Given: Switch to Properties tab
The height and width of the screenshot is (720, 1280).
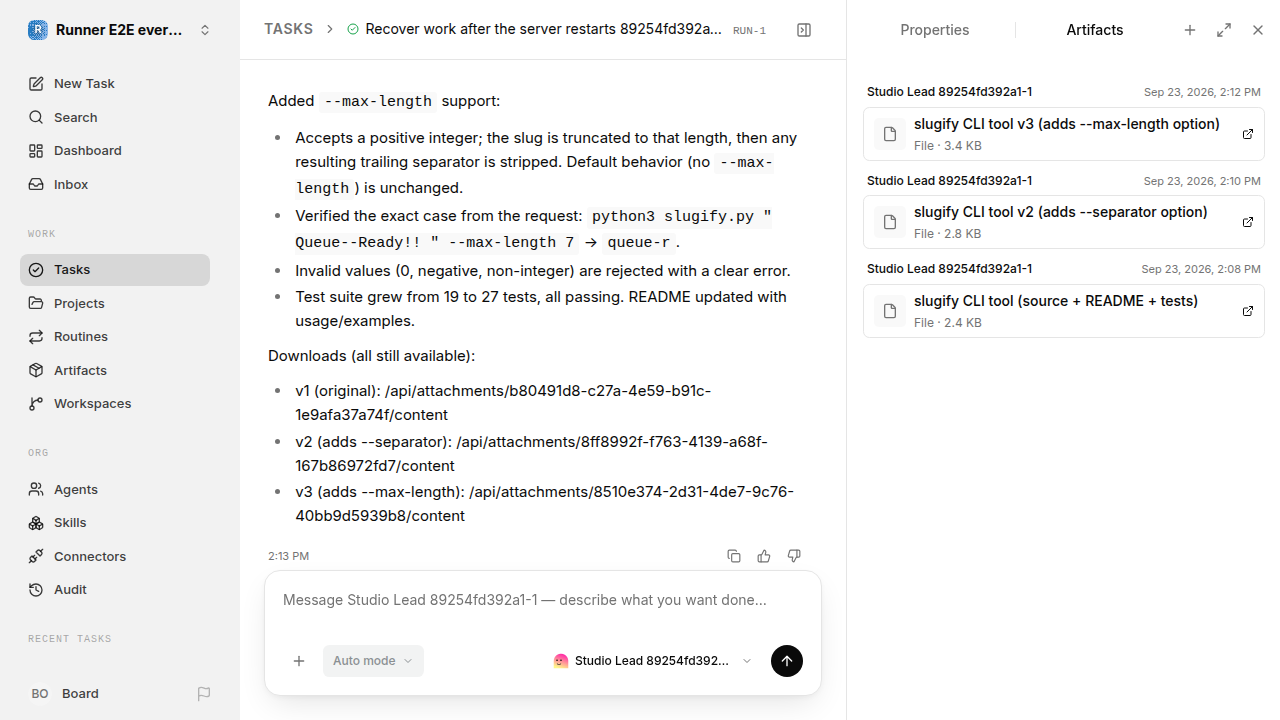Looking at the screenshot, I should tap(934, 30).
